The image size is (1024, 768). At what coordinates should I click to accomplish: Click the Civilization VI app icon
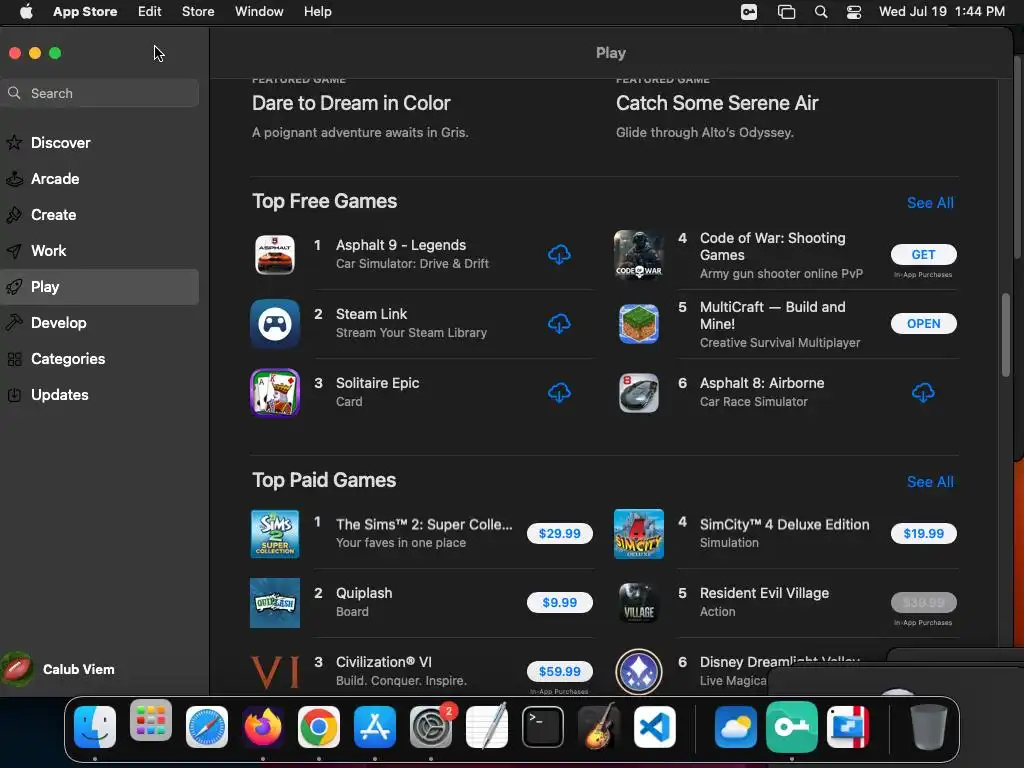pyautogui.click(x=275, y=671)
